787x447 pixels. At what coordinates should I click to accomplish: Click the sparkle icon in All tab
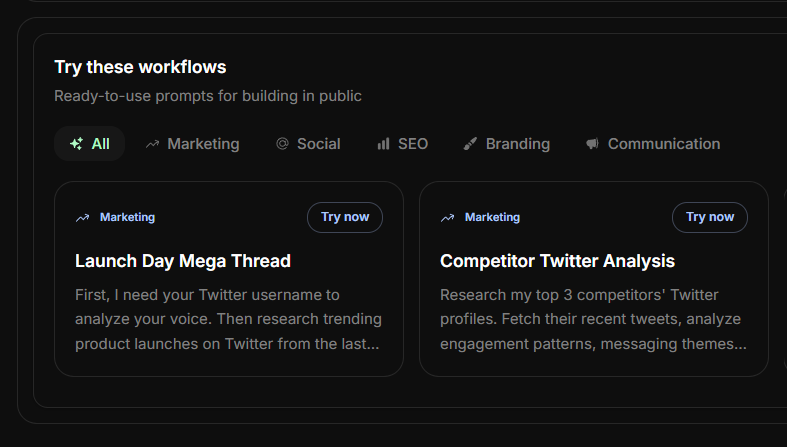point(76,144)
